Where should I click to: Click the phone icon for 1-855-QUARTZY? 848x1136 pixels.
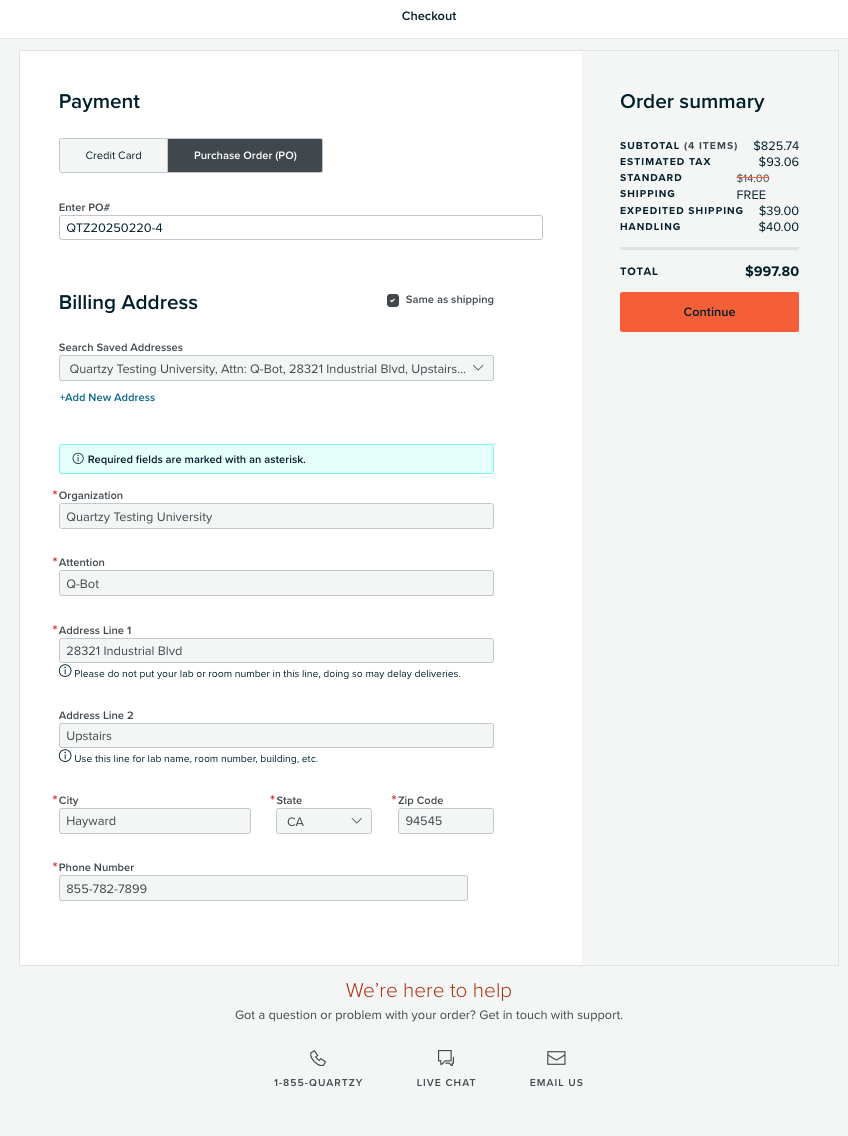click(317, 1058)
